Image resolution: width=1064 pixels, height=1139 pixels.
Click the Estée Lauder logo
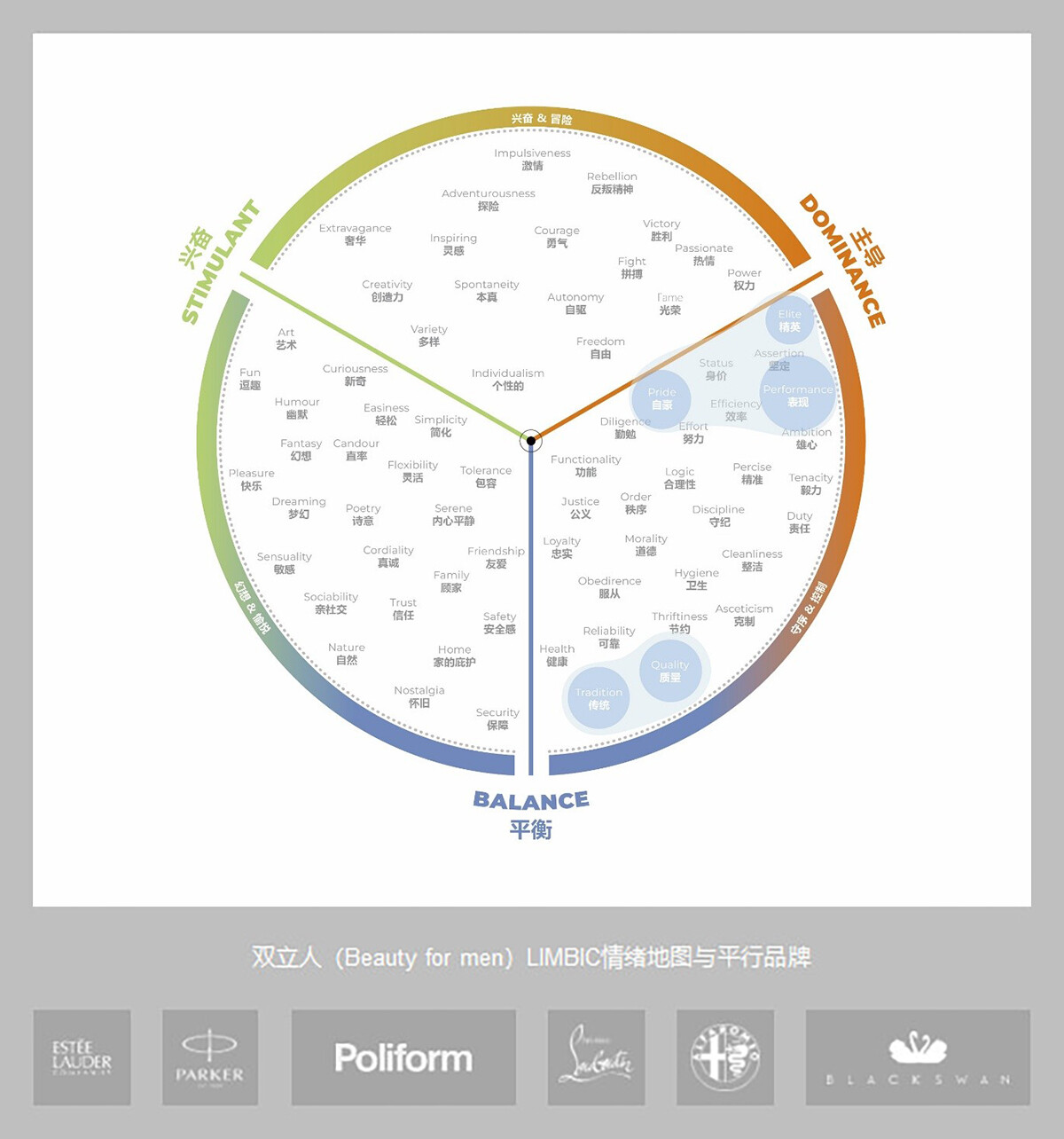(x=82, y=1057)
